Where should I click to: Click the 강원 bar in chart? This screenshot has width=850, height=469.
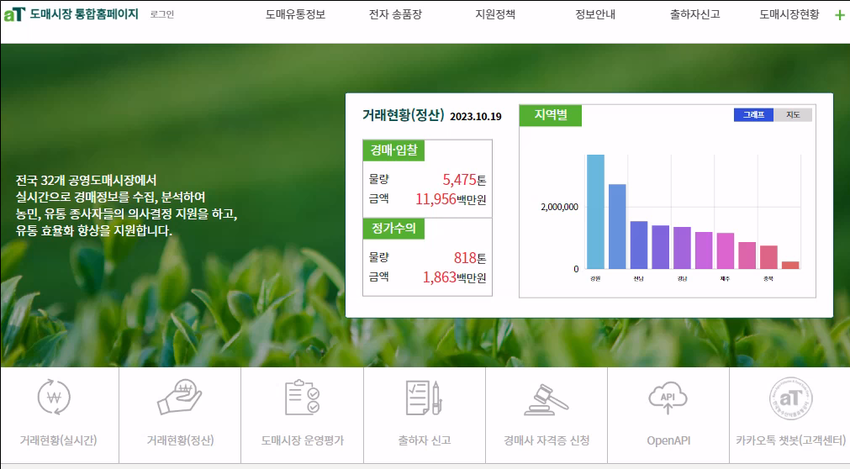595,212
